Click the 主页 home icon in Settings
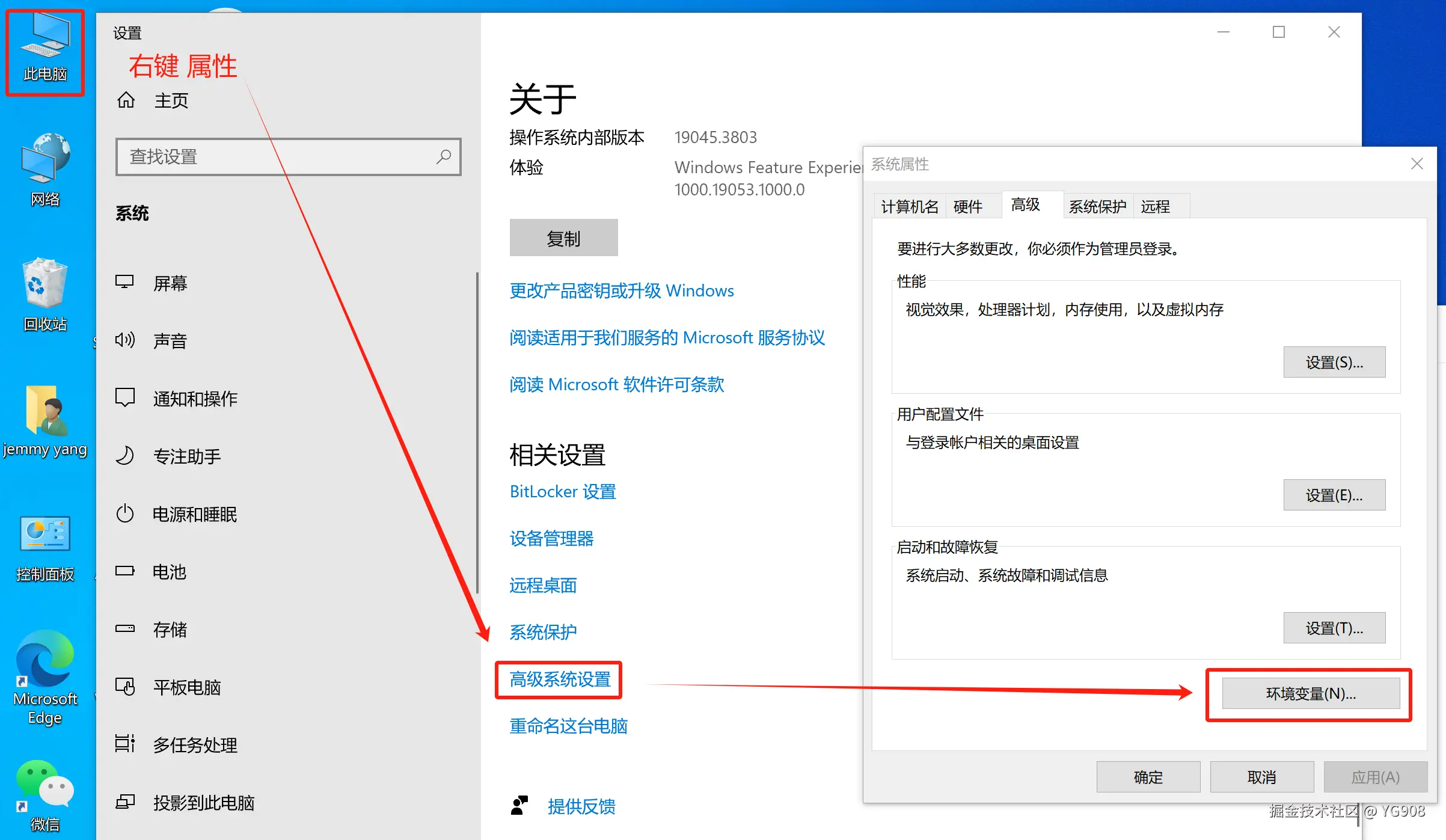This screenshot has height=840, width=1446. tap(126, 100)
